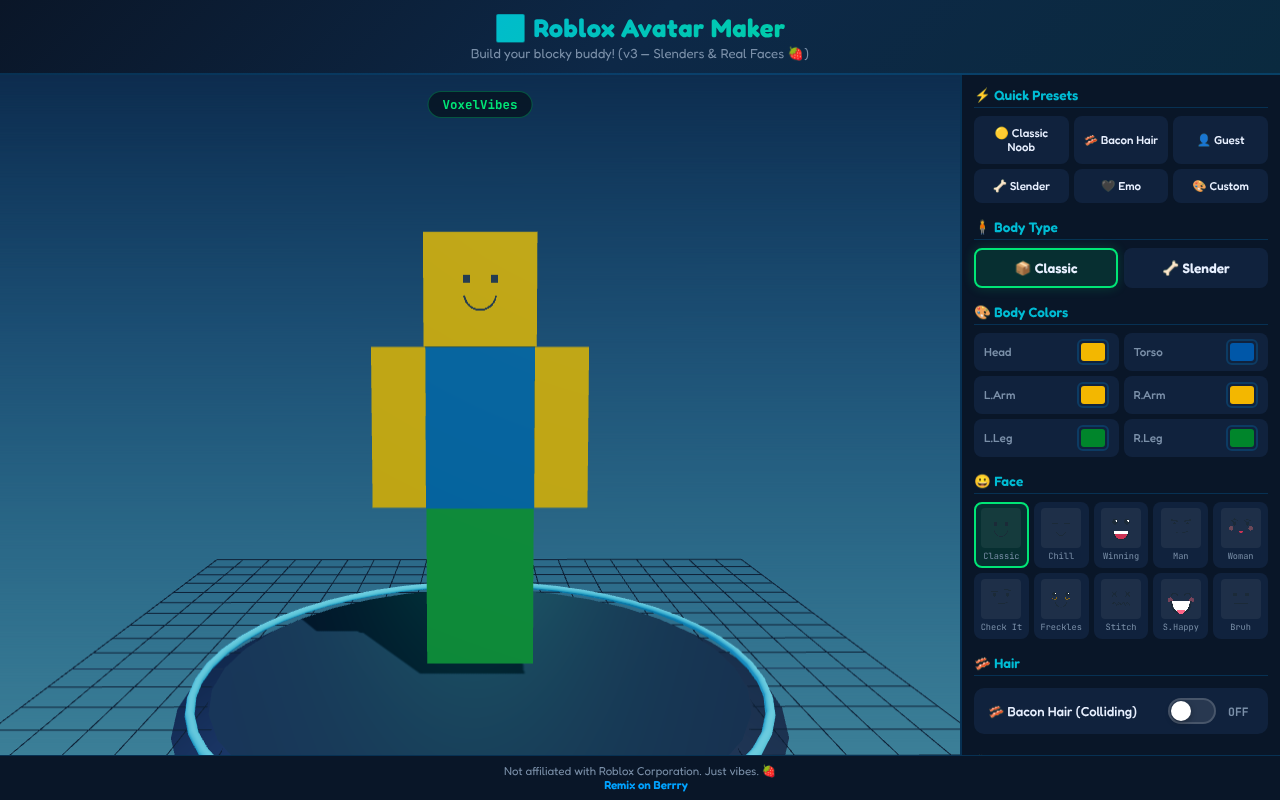This screenshot has width=1280, height=800.
Task: Select the Bruh face option
Action: [1240, 605]
